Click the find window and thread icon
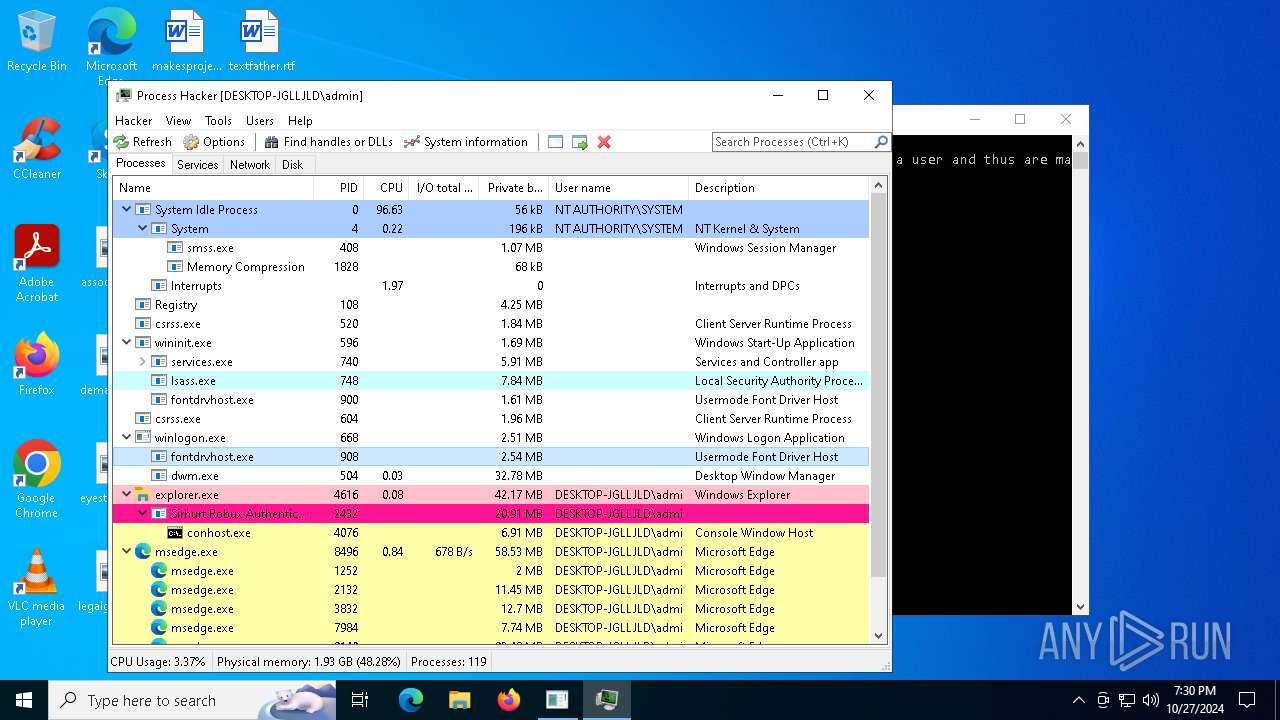 pos(580,142)
